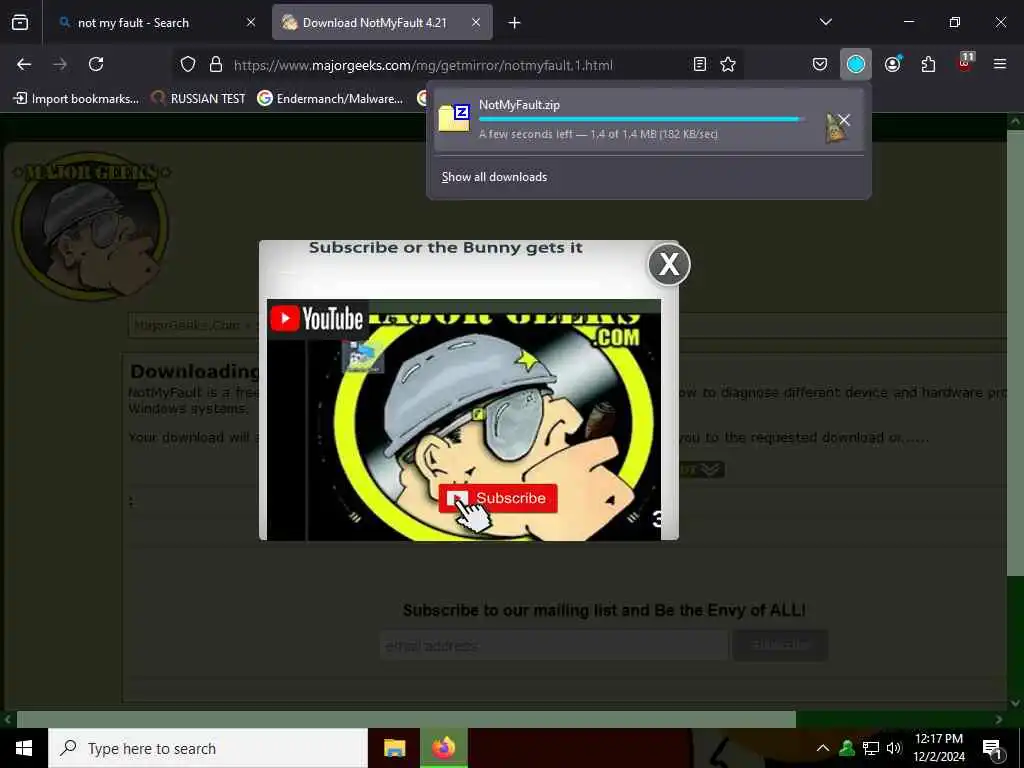
Task: Open the tracking protection shield icon
Action: tap(188, 65)
